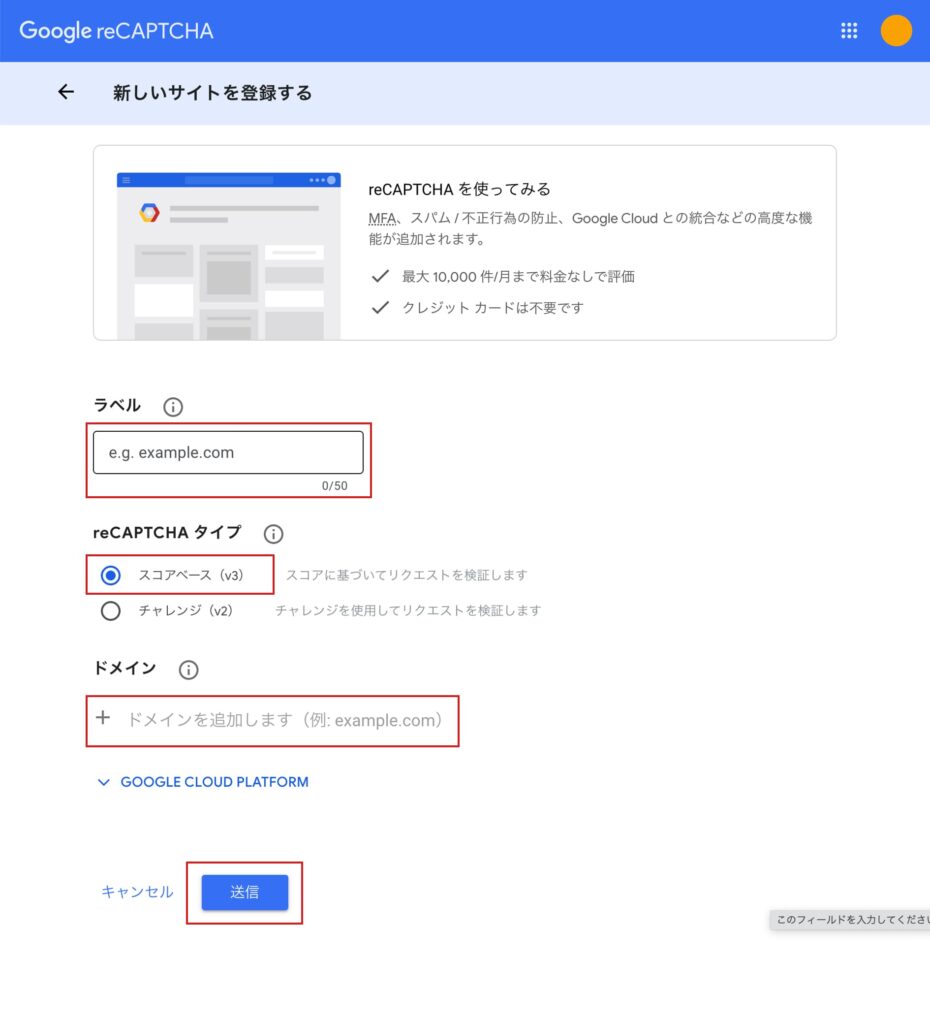Click the Google reCAPTCHA logo
Screen dimensions: 930x1024
point(116,31)
